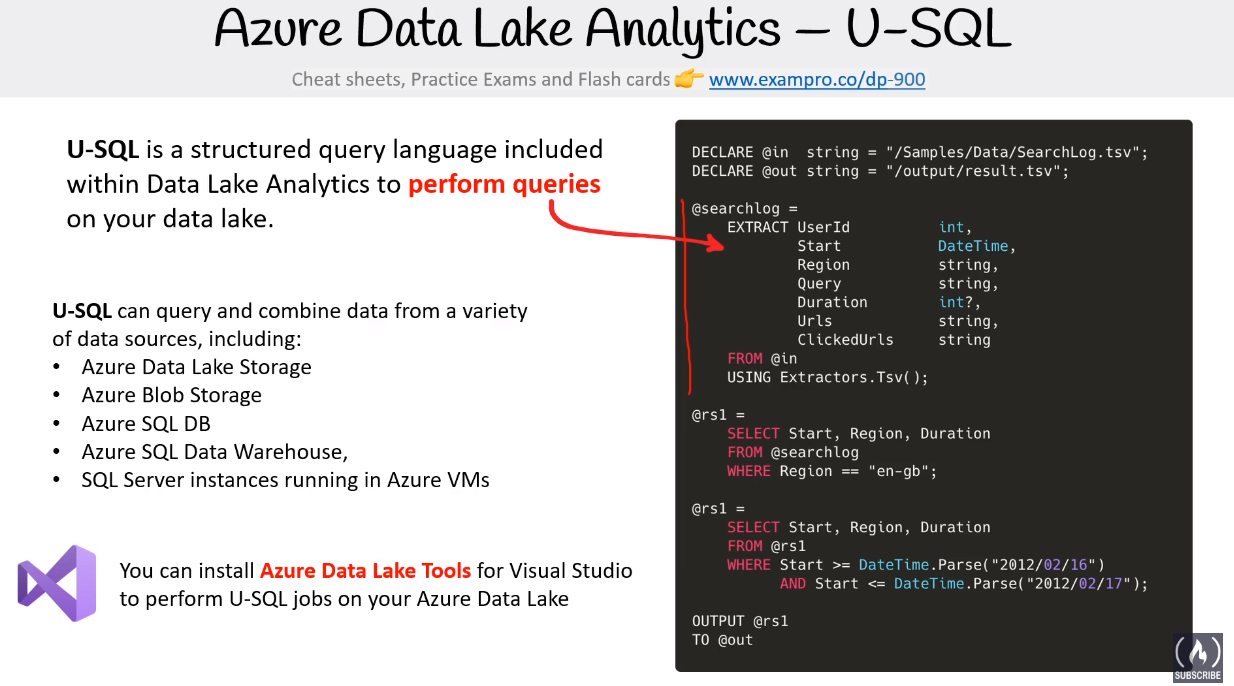Click the red 'perform queries' text
This screenshot has height=686, width=1234.
[x=504, y=184]
